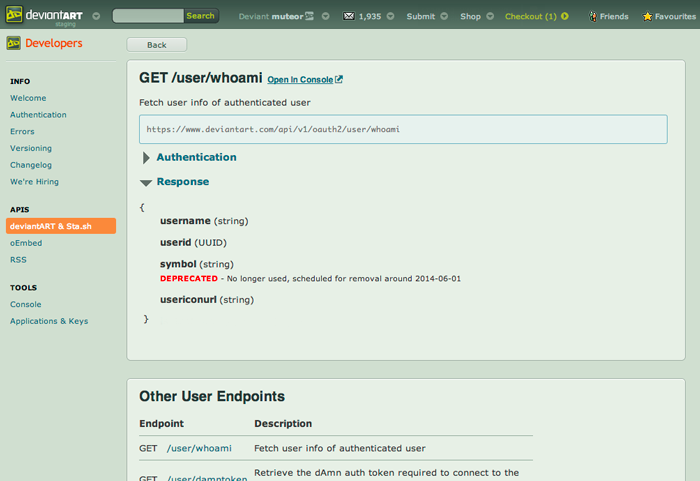The height and width of the screenshot is (481, 700).
Task: Click the deviantART logo icon
Action: 14,15
